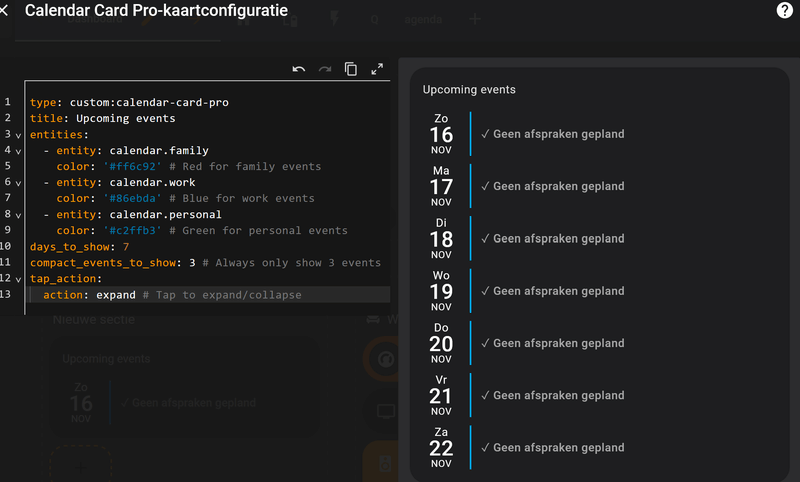
Task: Expand the code editor to fullscreen
Action: click(x=377, y=69)
